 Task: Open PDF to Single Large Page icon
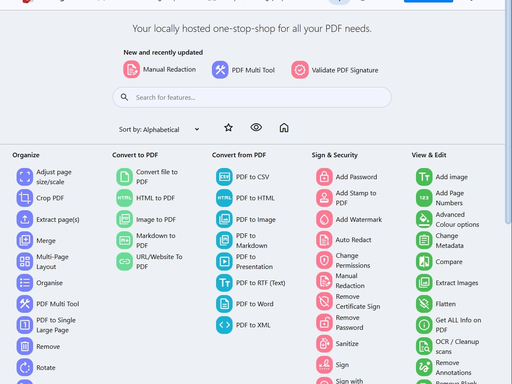tap(25, 325)
